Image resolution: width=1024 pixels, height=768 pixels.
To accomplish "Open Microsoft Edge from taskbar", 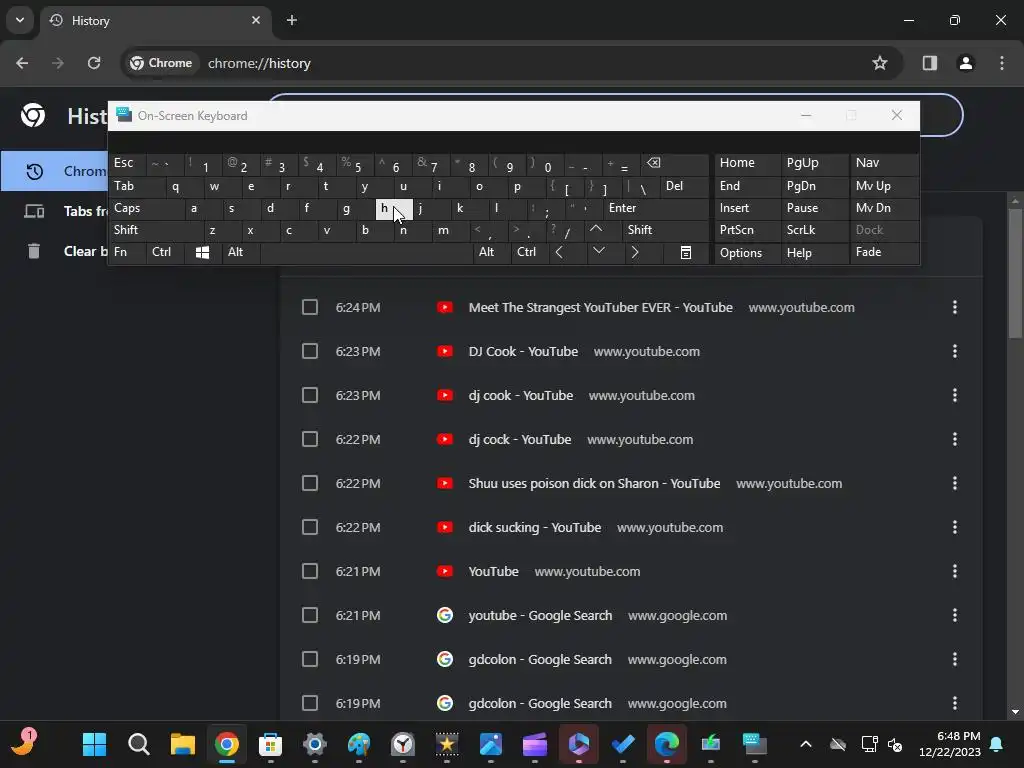I will click(667, 744).
